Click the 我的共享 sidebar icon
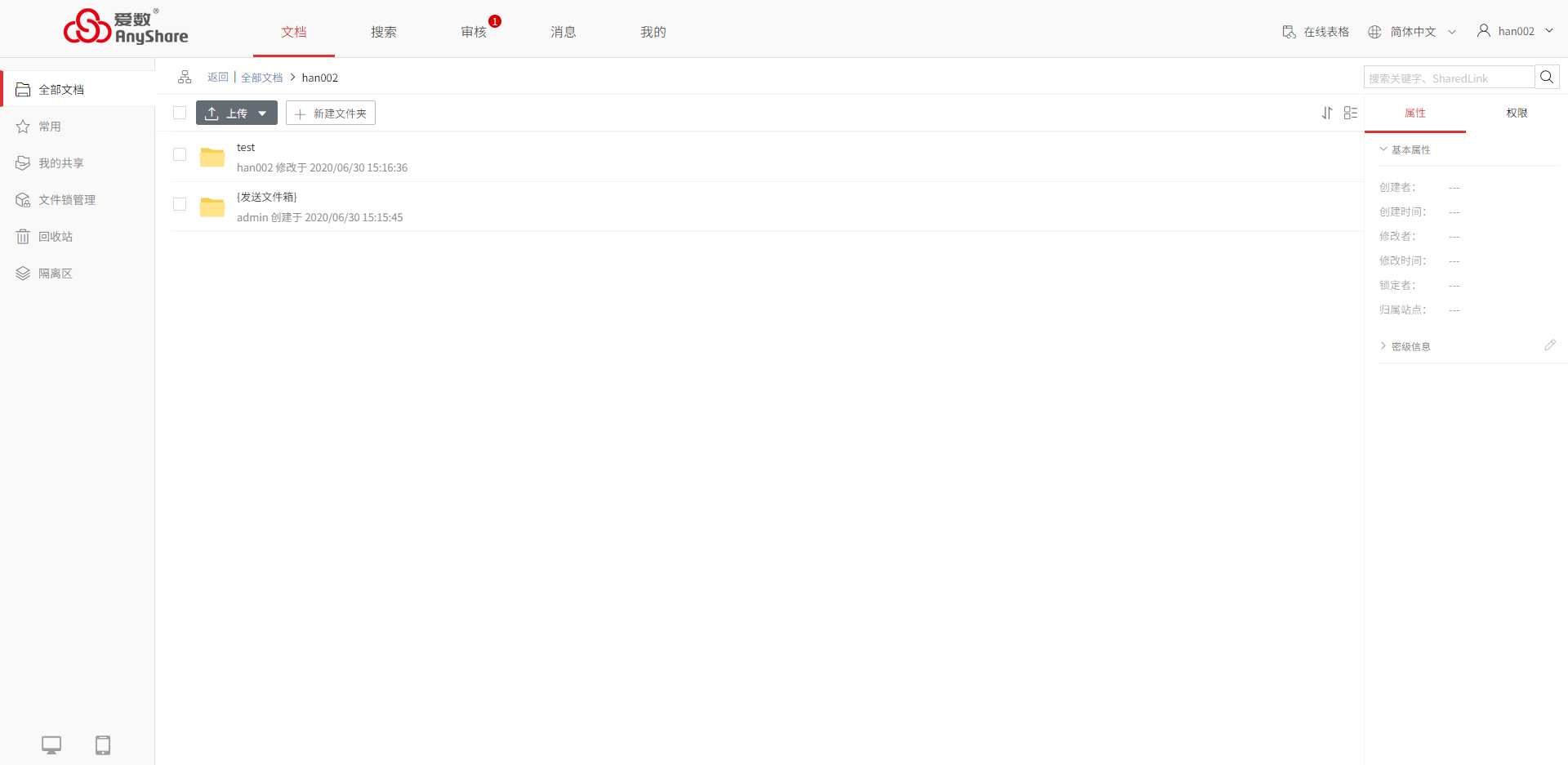Image resolution: width=1568 pixels, height=765 pixels. click(x=23, y=163)
